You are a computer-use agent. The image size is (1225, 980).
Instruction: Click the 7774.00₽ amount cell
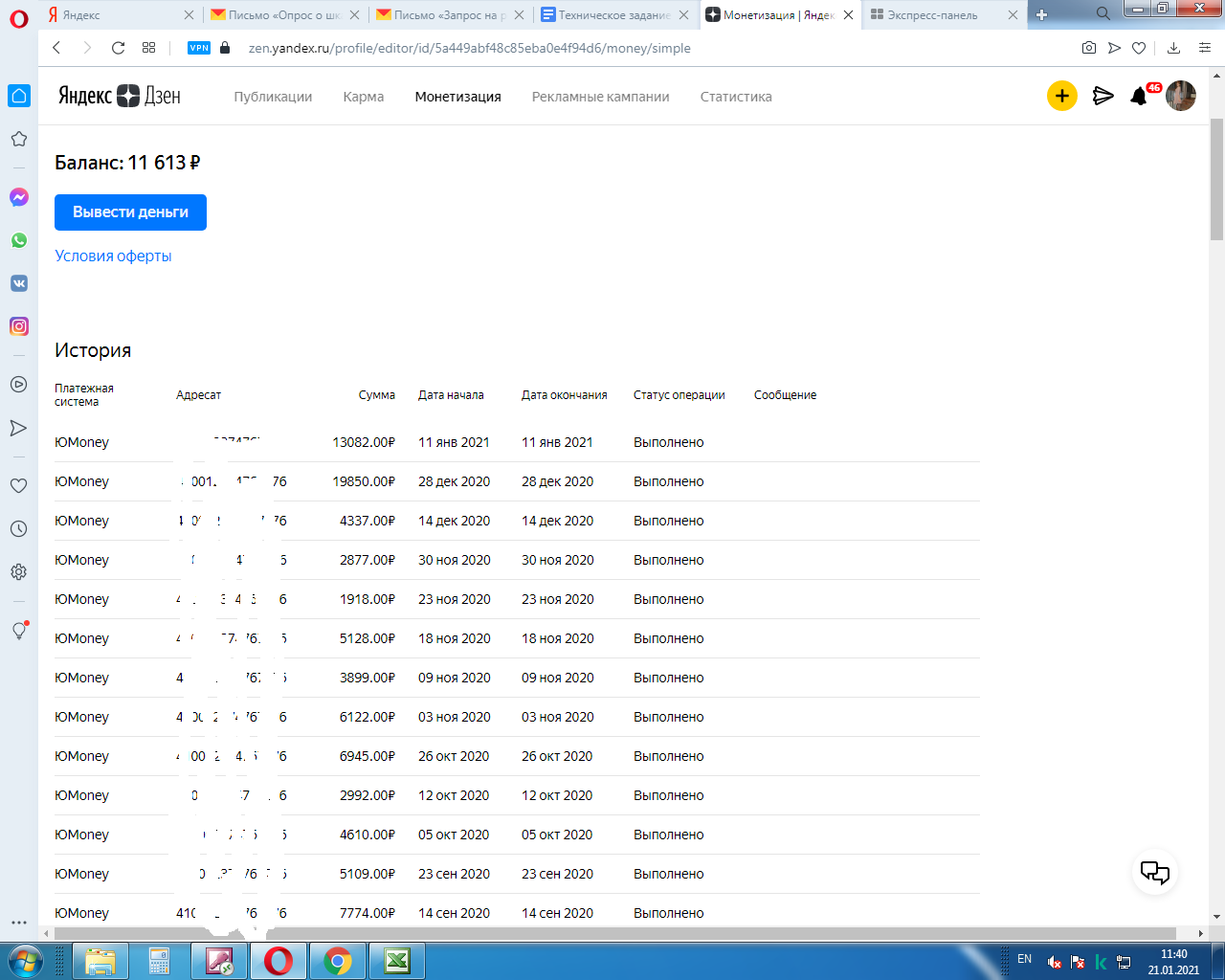point(367,913)
